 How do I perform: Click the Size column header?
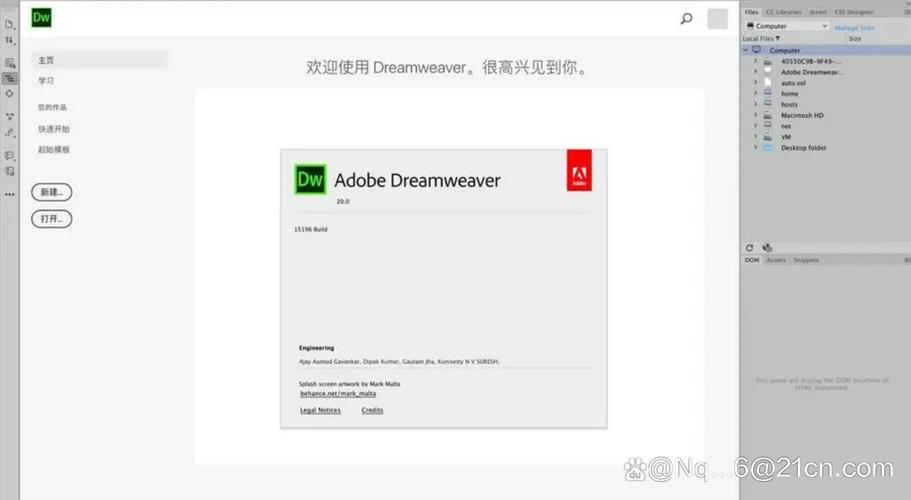855,38
